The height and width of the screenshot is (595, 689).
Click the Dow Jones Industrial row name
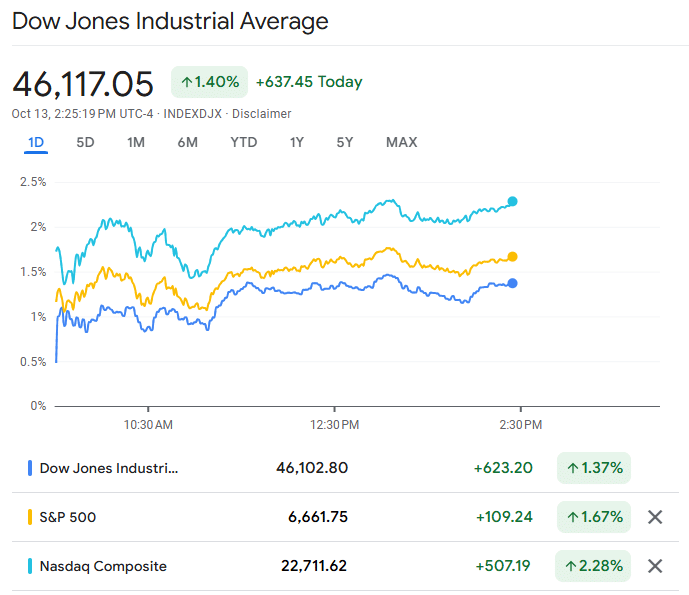tap(109, 468)
